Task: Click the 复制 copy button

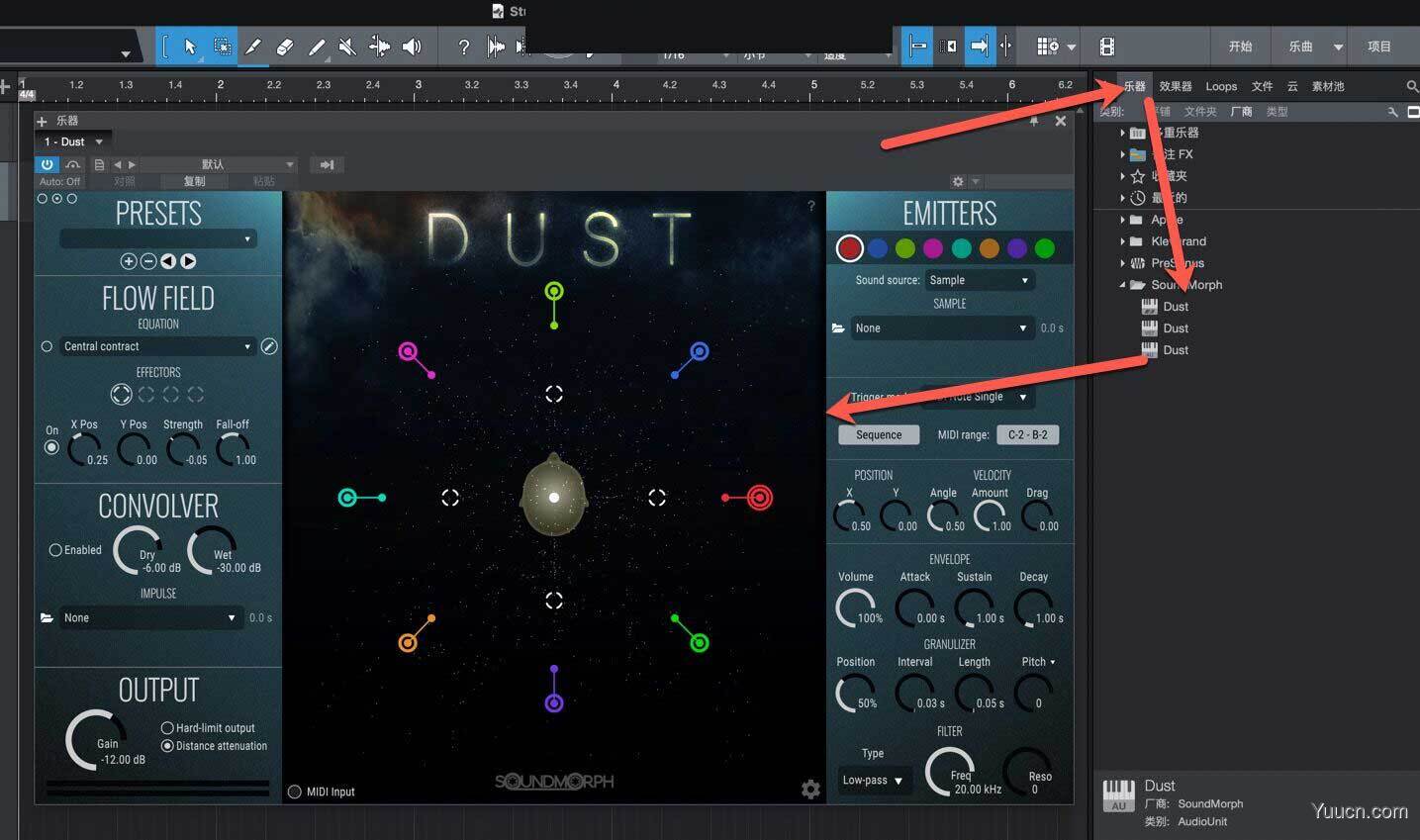Action: [x=195, y=181]
